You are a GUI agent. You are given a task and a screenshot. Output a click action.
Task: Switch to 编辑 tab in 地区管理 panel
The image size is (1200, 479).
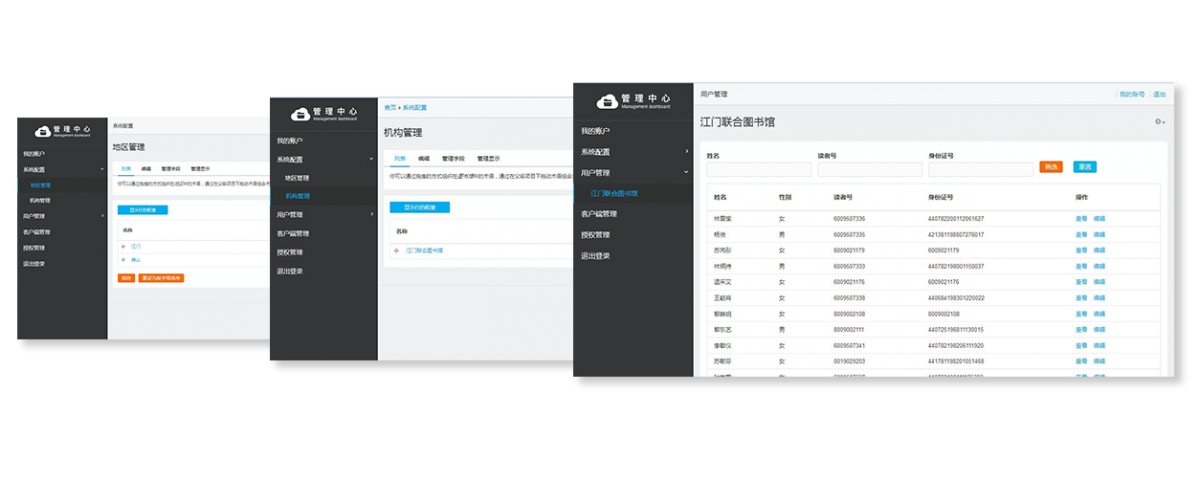pos(146,168)
